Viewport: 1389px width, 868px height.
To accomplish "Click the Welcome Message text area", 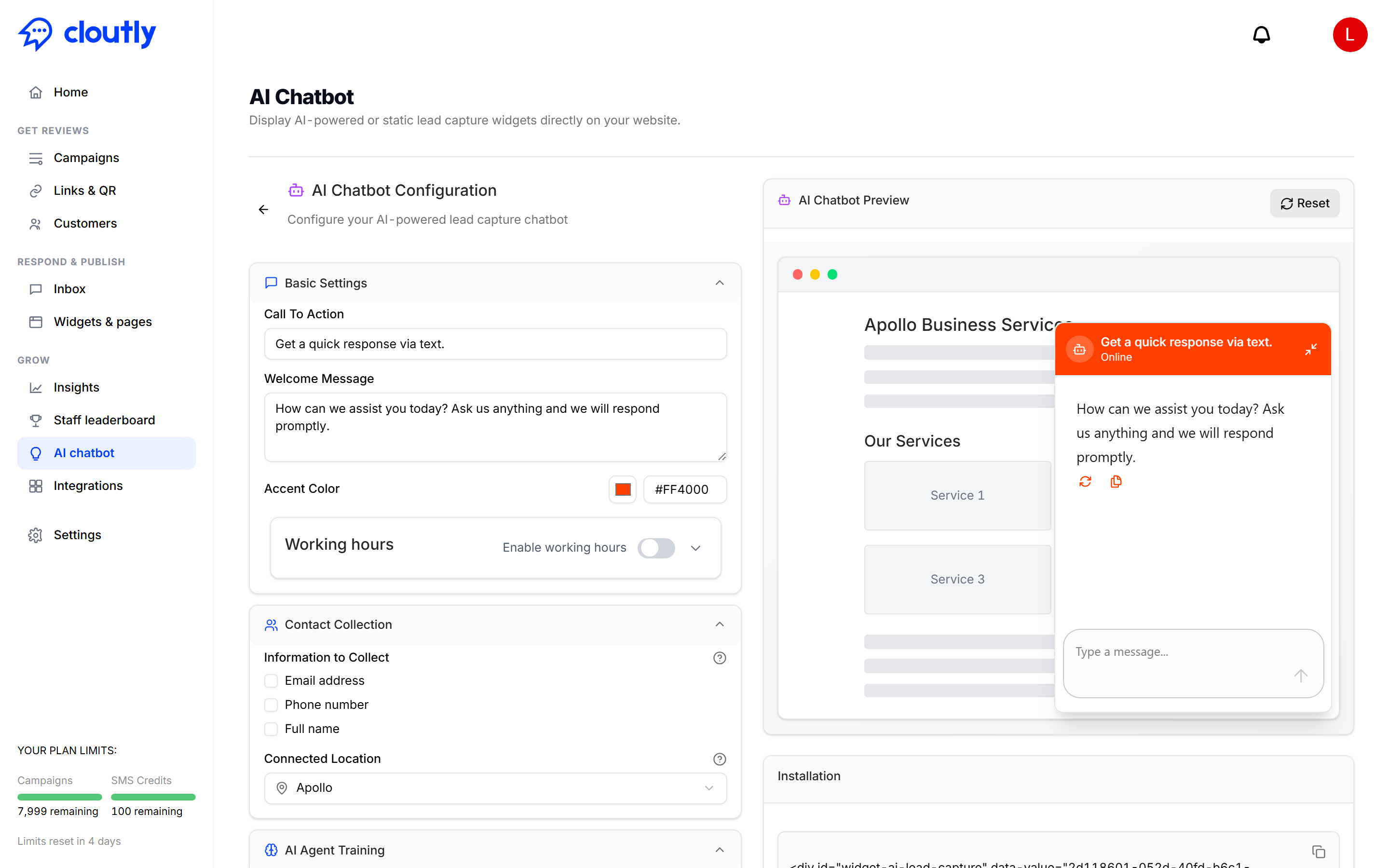I will pos(495,427).
